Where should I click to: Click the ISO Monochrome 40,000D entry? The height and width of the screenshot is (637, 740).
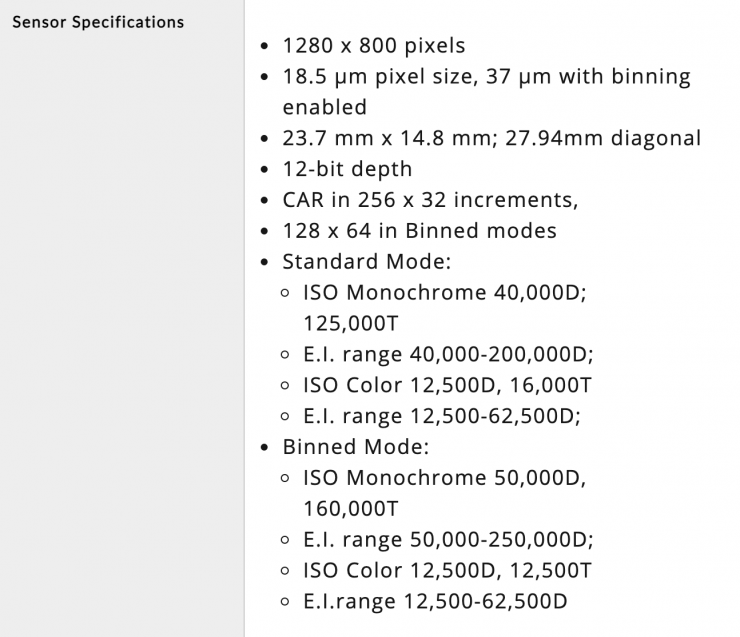pos(444,293)
